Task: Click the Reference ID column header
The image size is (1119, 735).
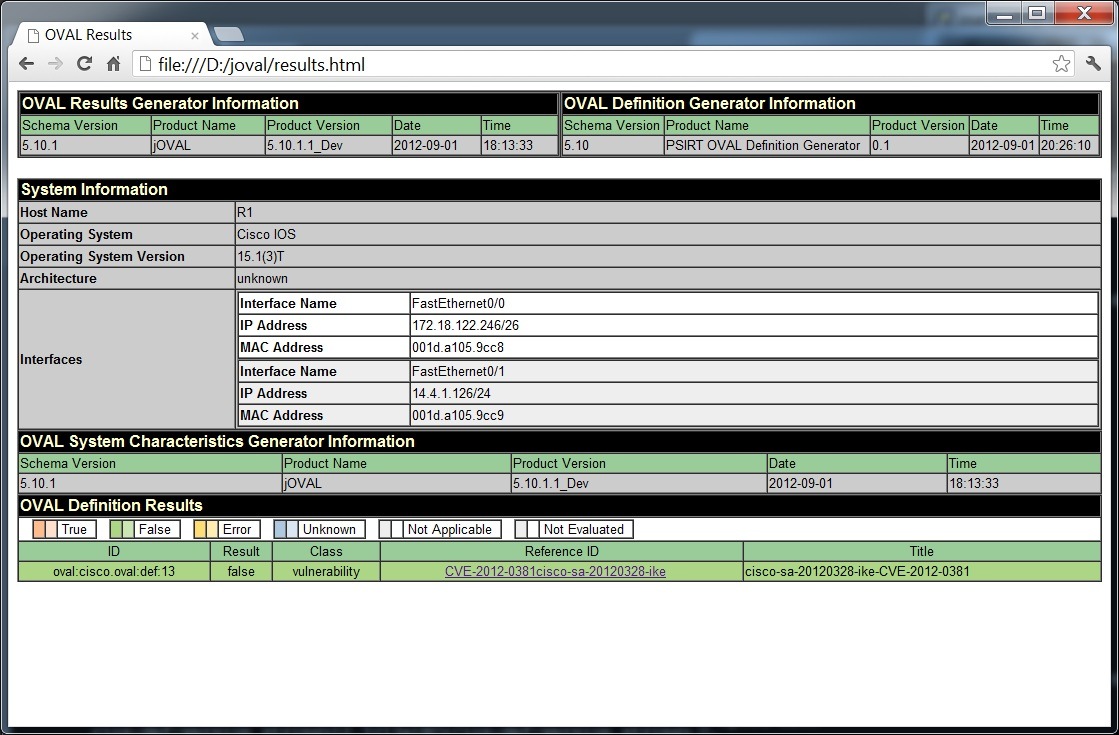Action: click(562, 552)
